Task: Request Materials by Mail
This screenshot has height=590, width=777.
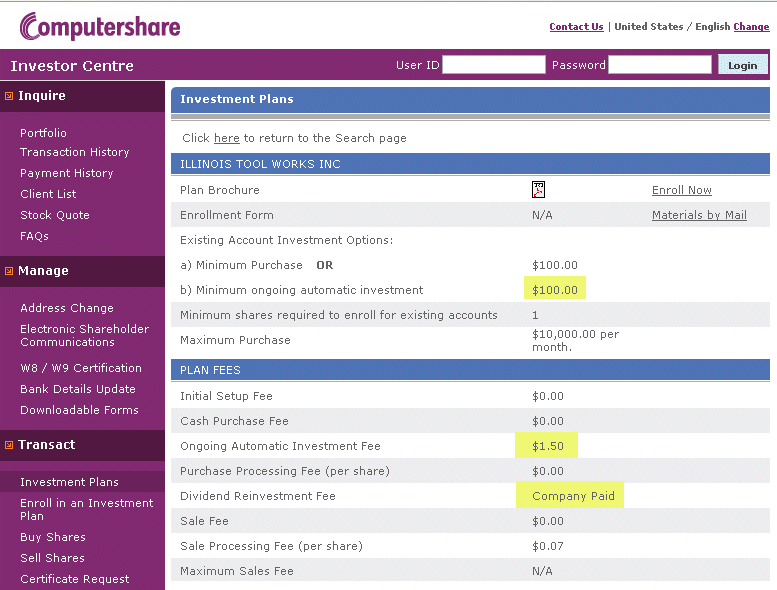Action: [x=699, y=215]
